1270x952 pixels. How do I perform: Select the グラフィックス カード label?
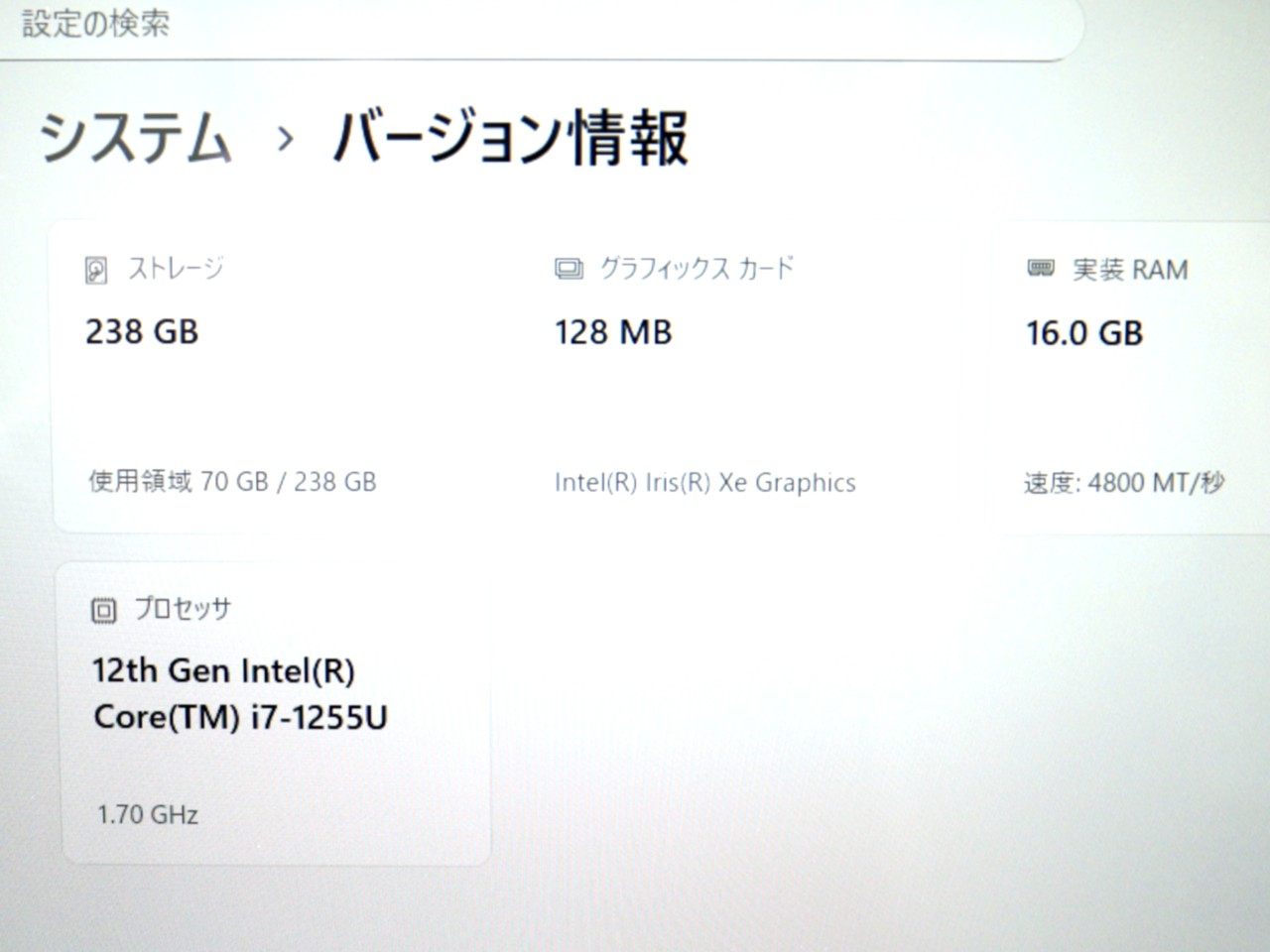click(x=697, y=269)
